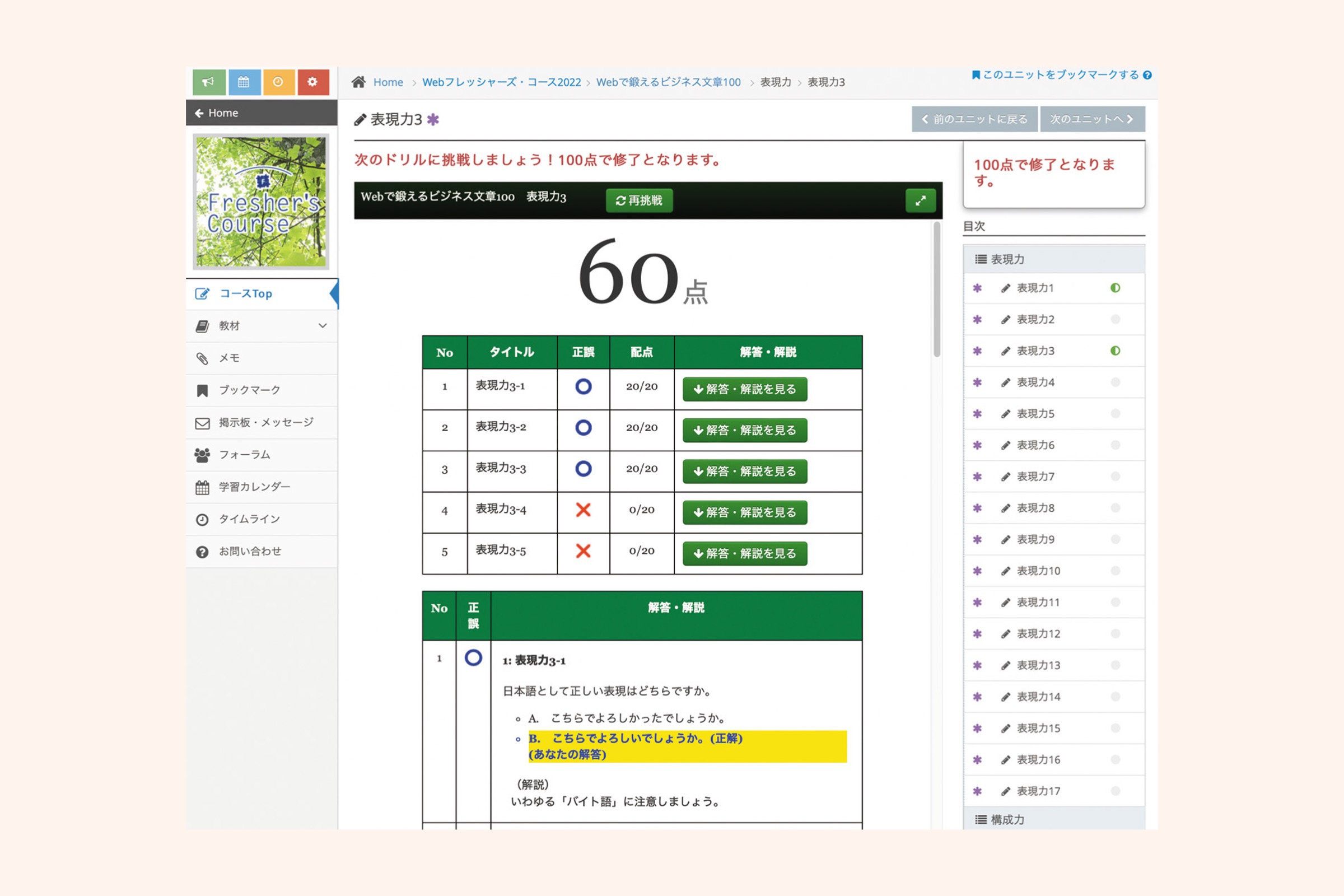This screenshot has width=1344, height=896.
Task: Click the 再挑戦 retry button
Action: click(x=639, y=200)
